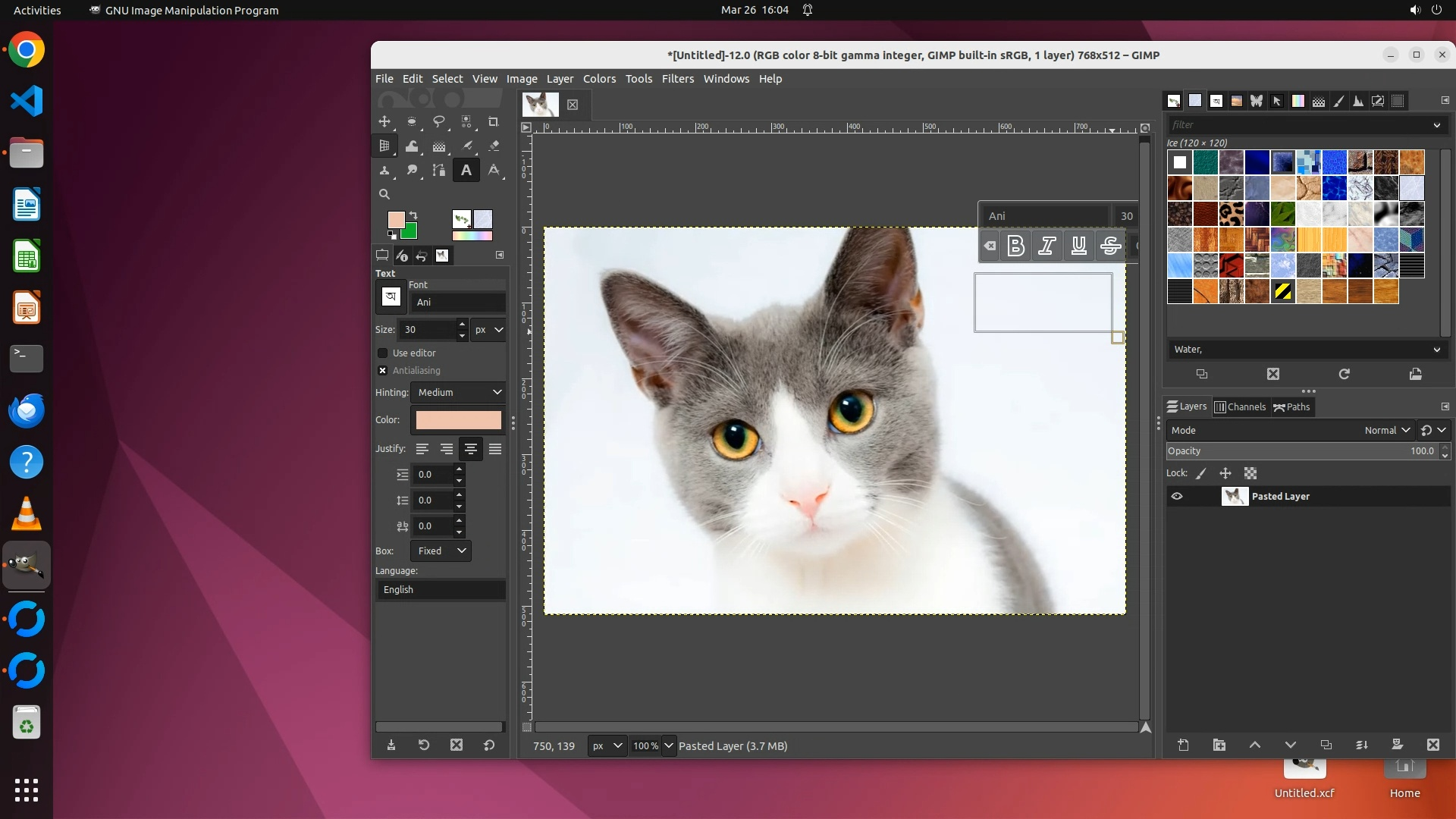
Task: Select the Crop tool in toolbox
Action: [493, 121]
